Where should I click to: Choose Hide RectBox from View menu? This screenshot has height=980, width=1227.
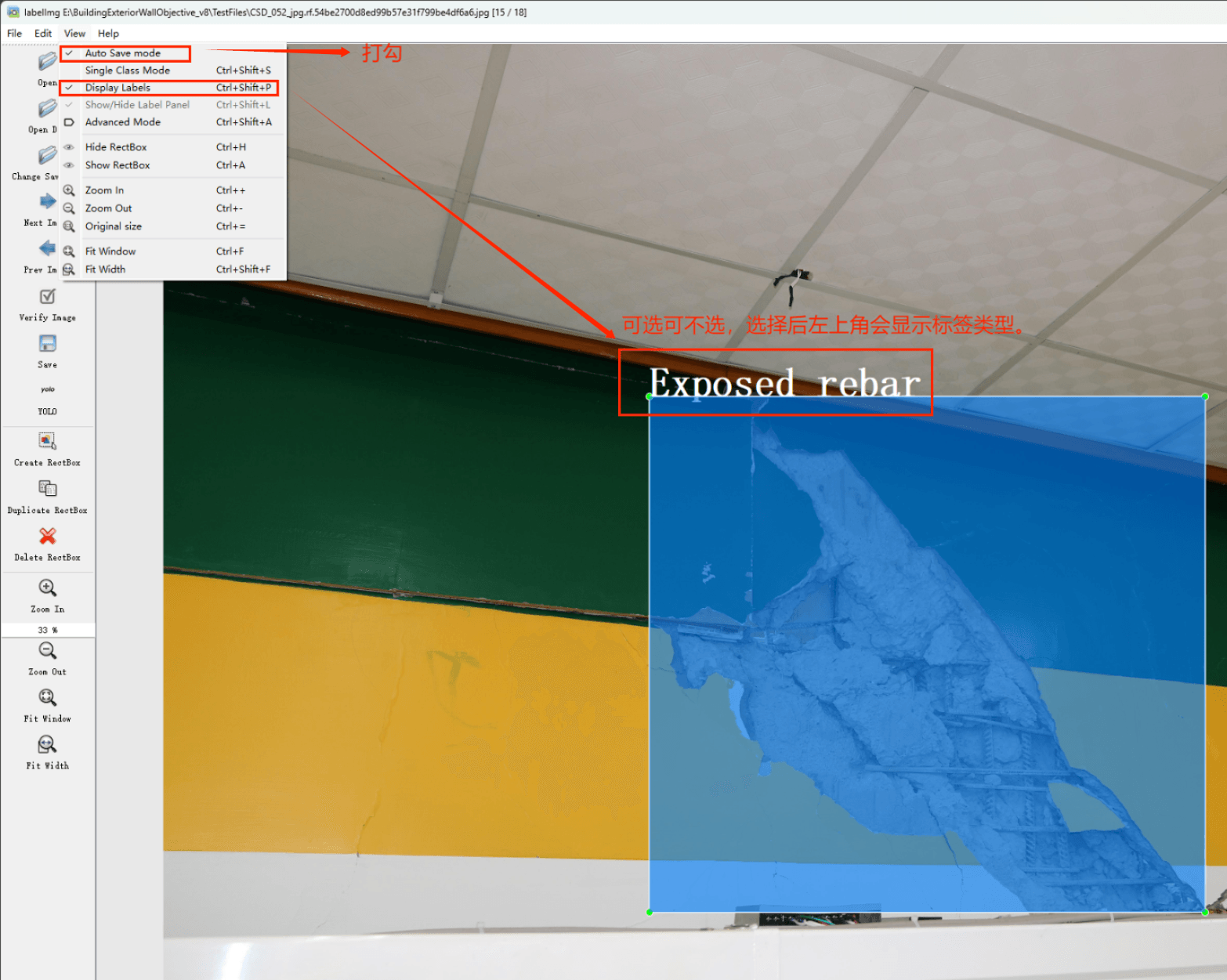[116, 147]
